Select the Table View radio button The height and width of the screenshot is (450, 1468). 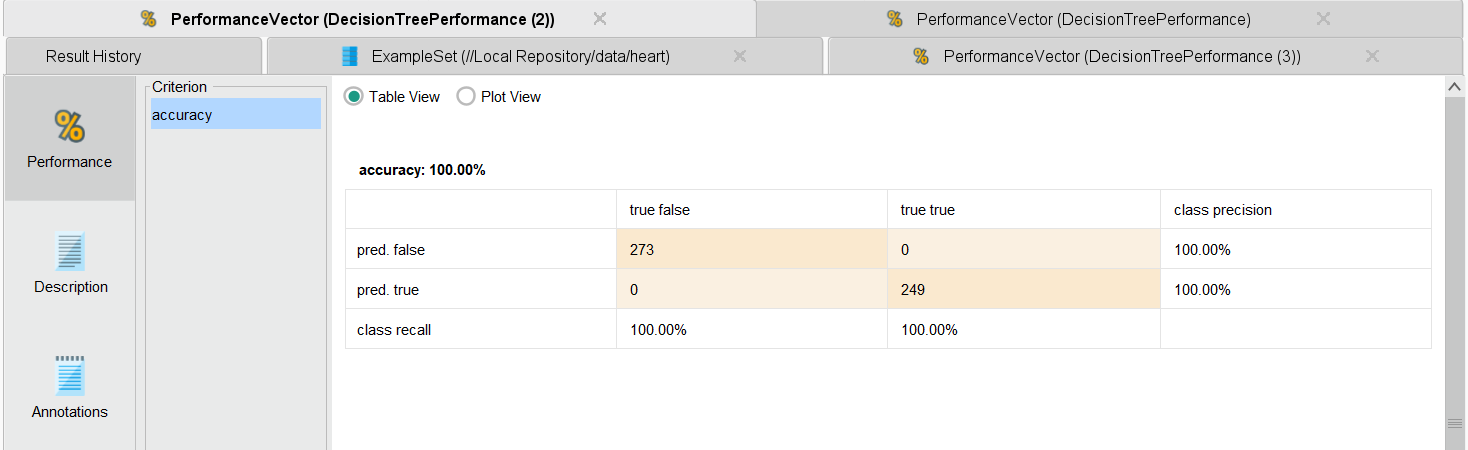point(354,97)
